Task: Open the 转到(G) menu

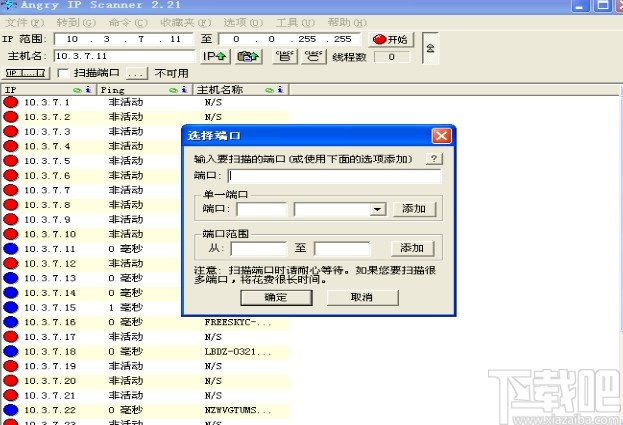Action: click(x=76, y=23)
